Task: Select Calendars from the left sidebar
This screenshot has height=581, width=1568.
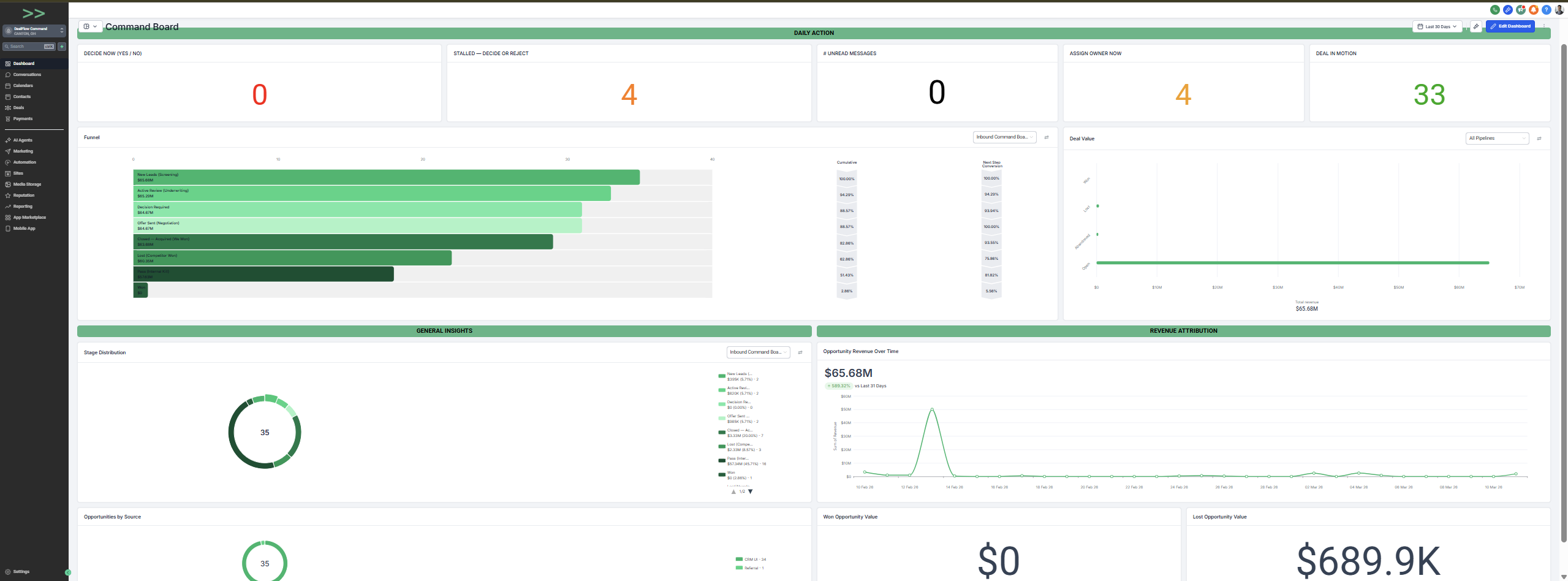Action: click(23, 85)
